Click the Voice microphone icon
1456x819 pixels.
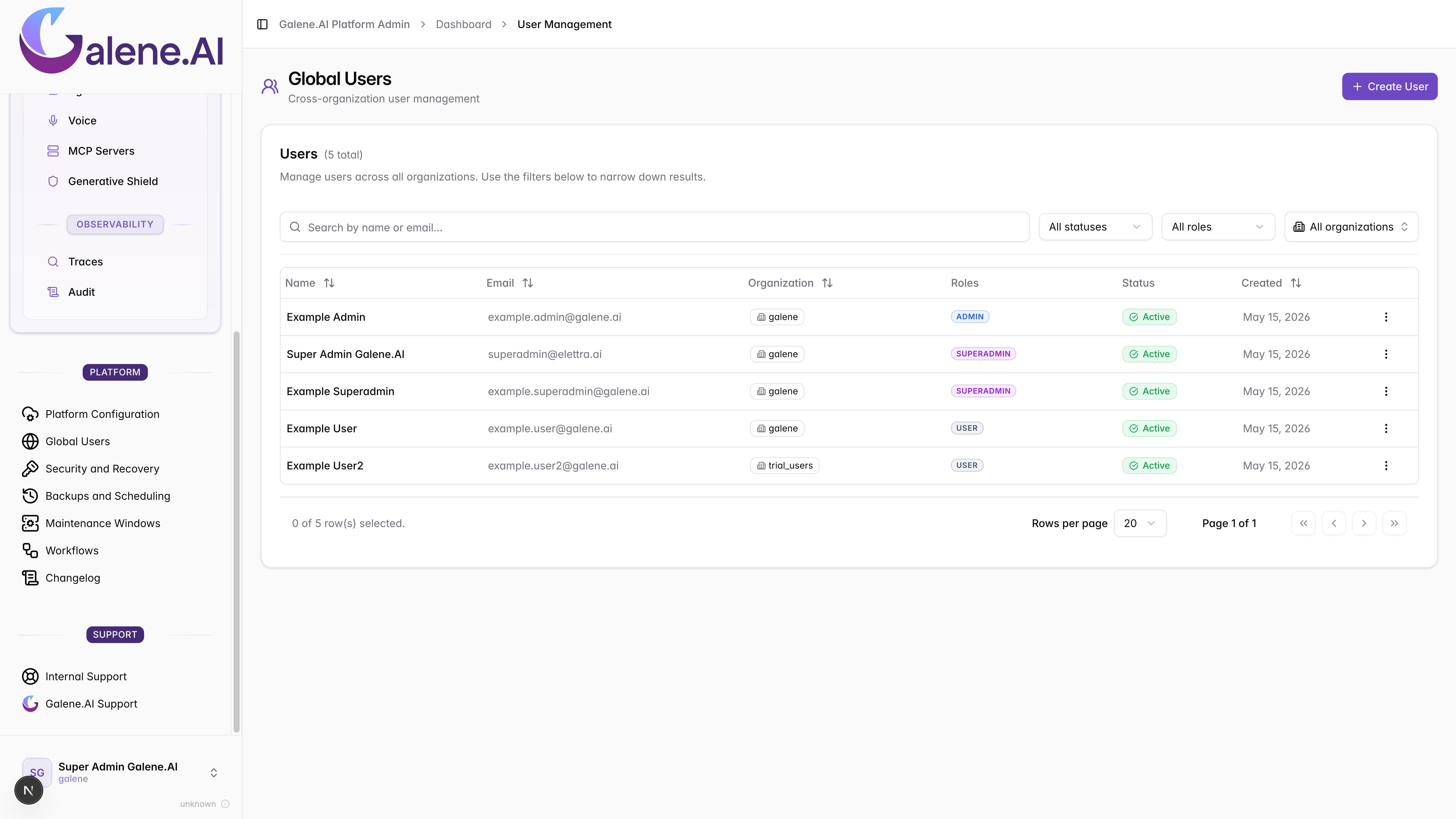pyautogui.click(x=53, y=120)
